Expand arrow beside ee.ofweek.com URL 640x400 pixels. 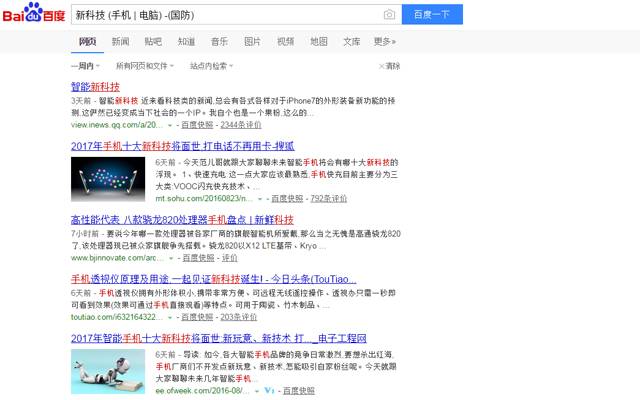pos(256,391)
